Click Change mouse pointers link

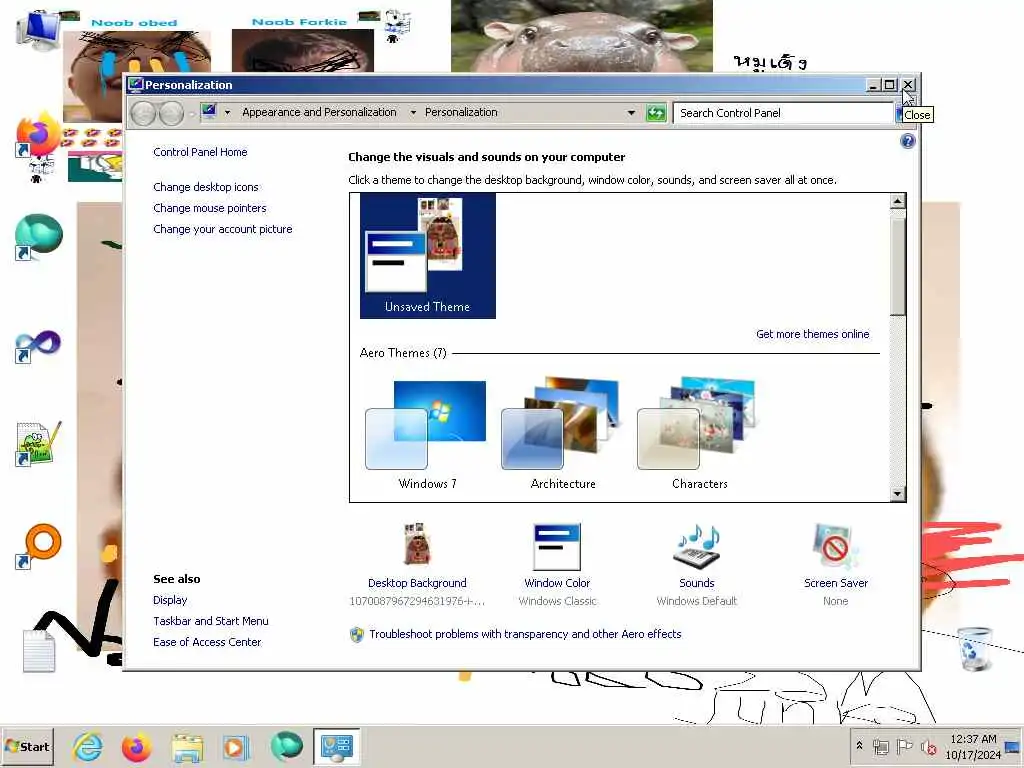pyautogui.click(x=210, y=208)
